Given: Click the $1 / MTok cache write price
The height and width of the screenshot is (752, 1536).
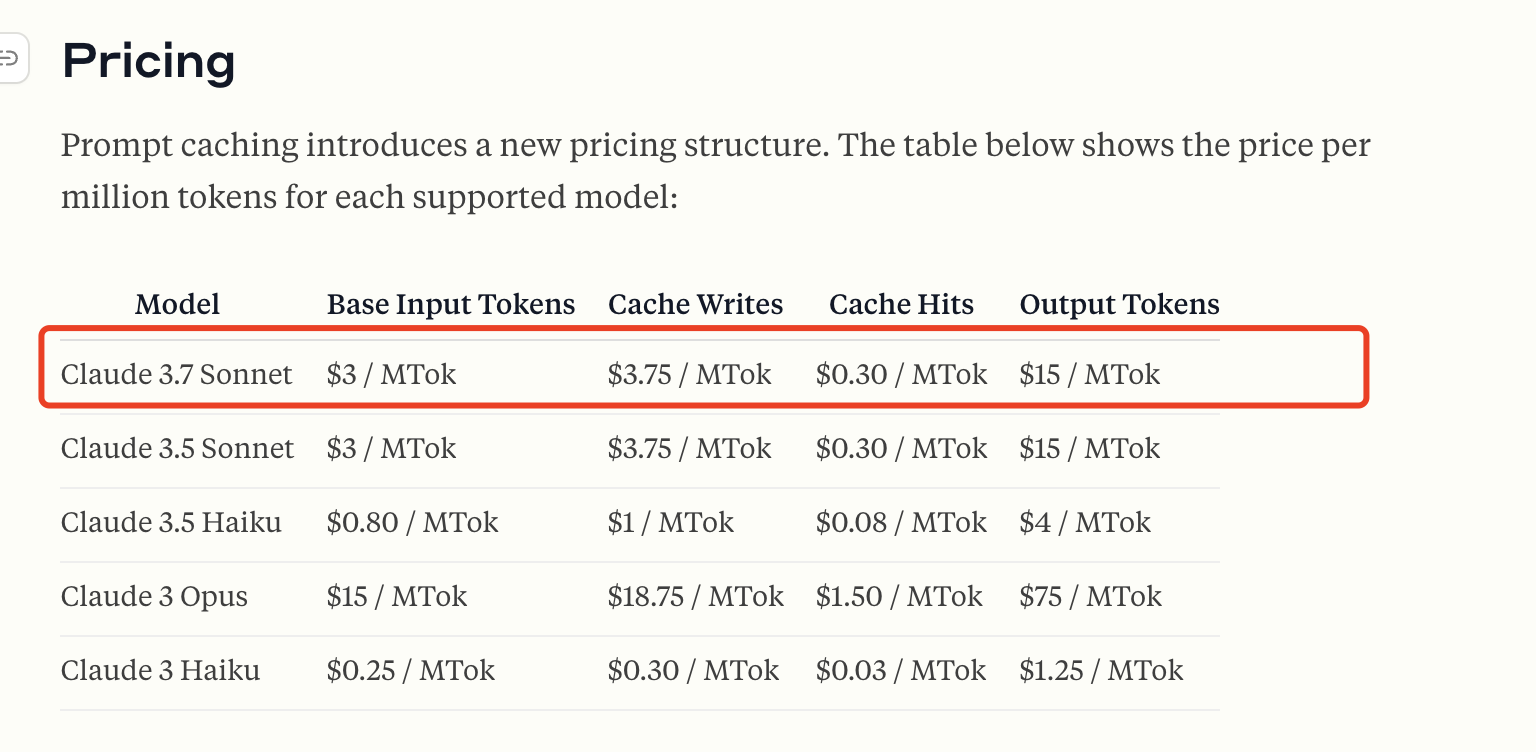Looking at the screenshot, I should (x=671, y=522).
